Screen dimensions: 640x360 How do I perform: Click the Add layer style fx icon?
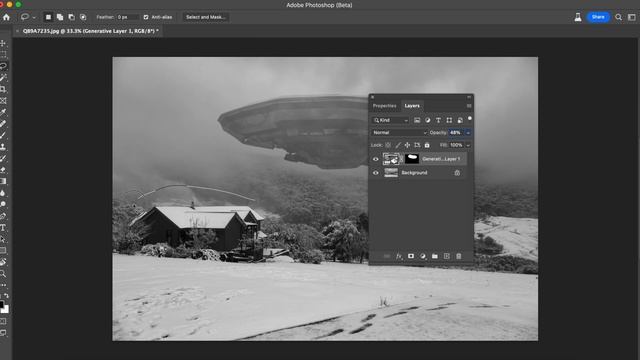tap(399, 256)
